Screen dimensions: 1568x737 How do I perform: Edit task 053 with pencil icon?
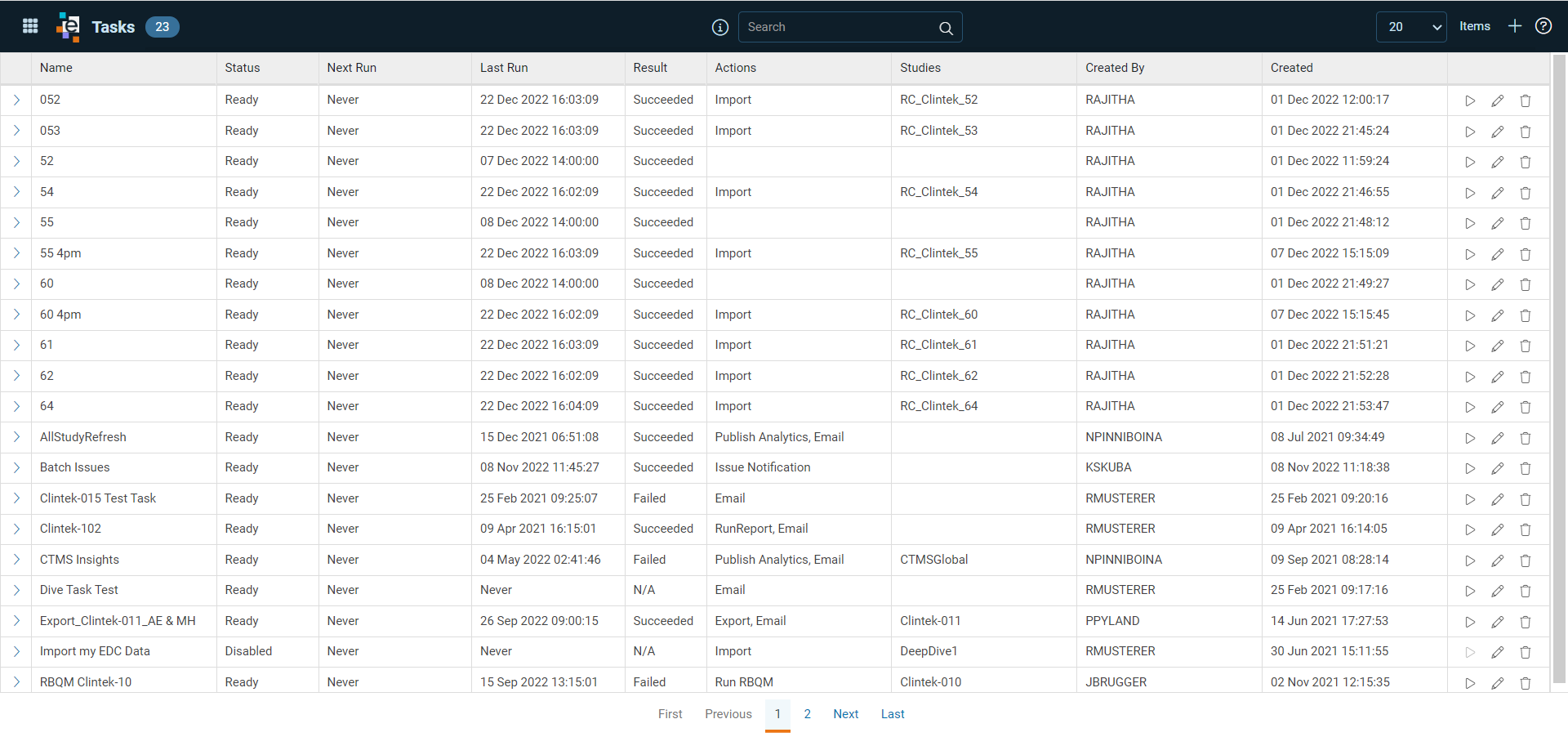point(1498,132)
